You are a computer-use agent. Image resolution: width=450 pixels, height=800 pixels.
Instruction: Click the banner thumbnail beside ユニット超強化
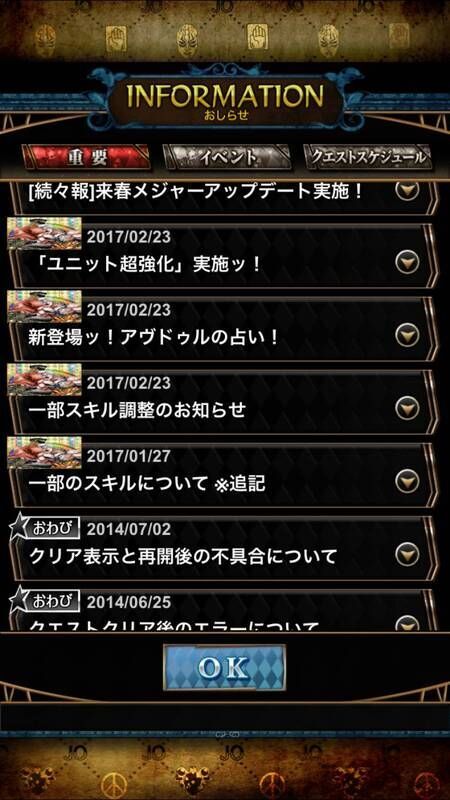tap(44, 233)
